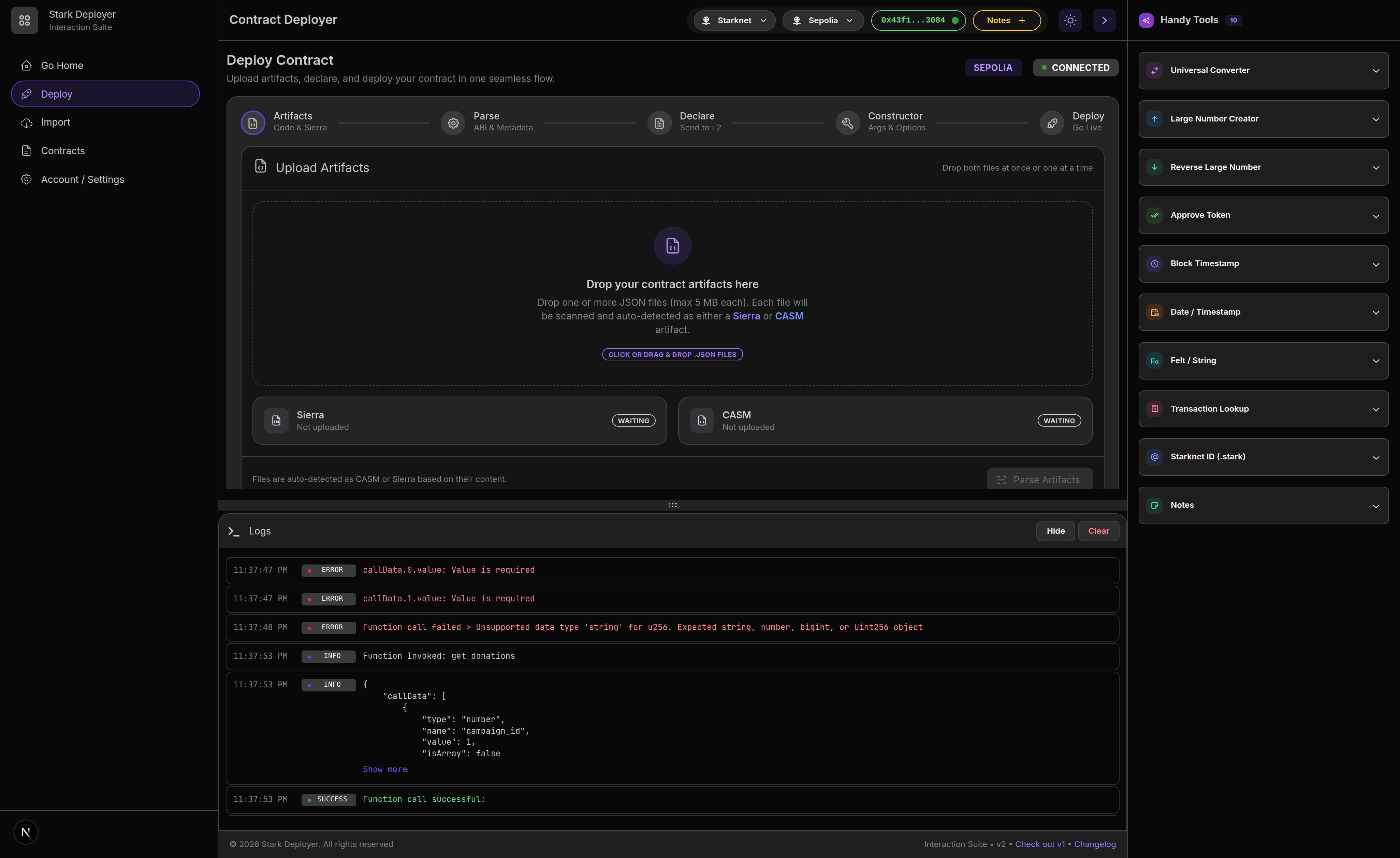Expand the Felt / String tool
The width and height of the screenshot is (1400, 858).
[1264, 360]
